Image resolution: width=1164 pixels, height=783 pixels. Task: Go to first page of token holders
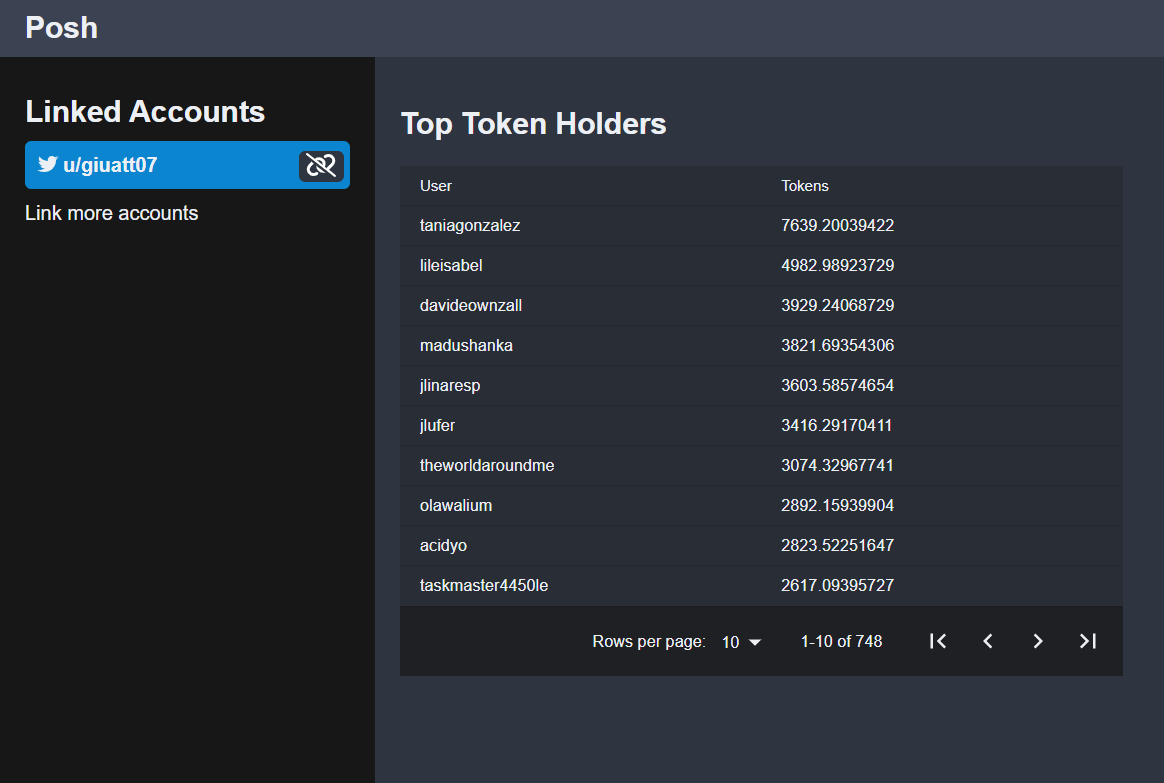click(x=938, y=641)
